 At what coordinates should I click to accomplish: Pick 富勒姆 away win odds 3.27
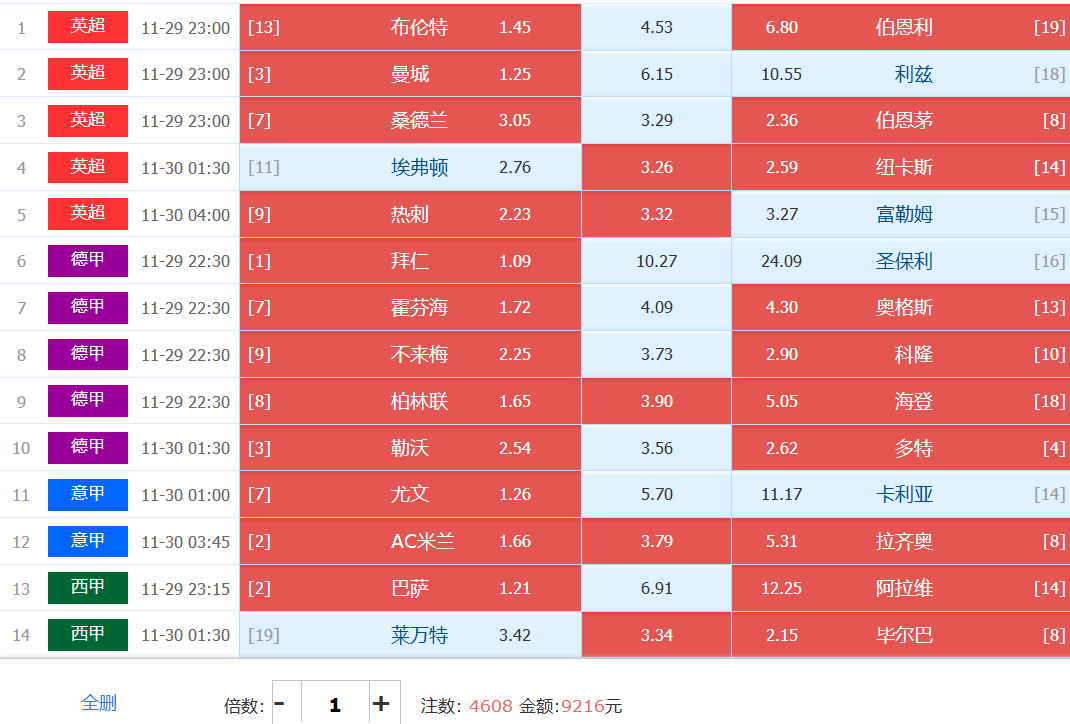900,215
